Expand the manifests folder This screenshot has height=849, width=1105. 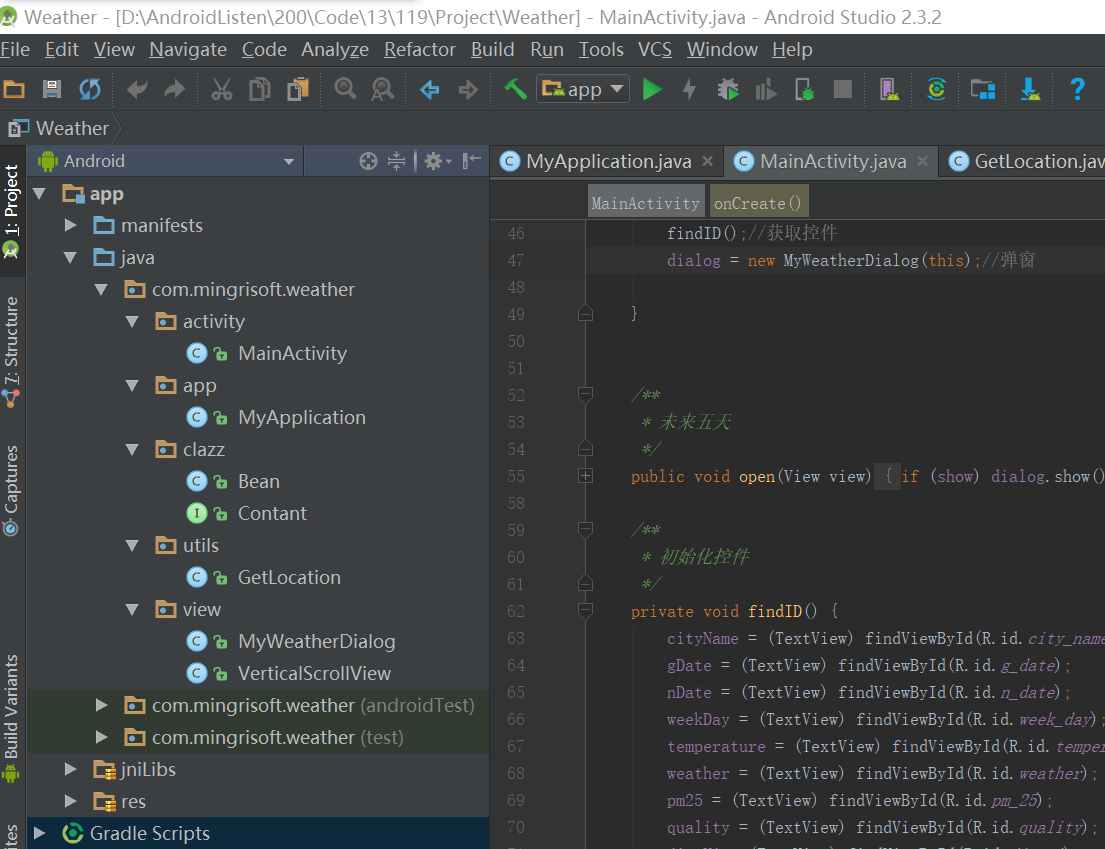[70, 225]
